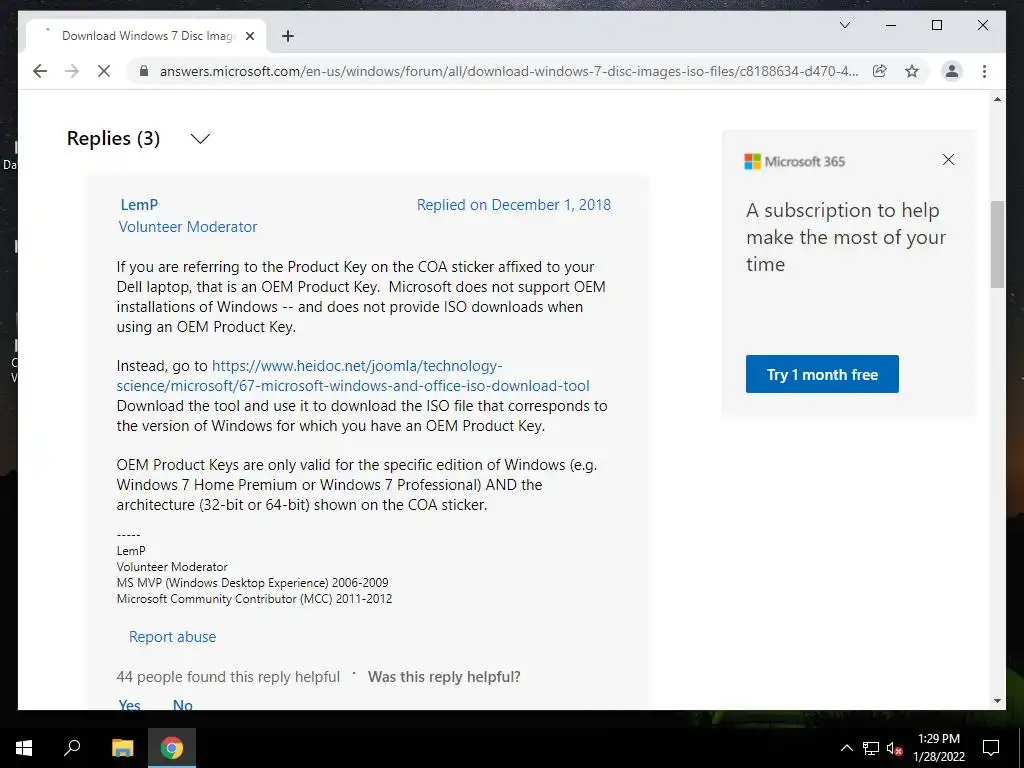
Task: Maximize the Chrome window
Action: click(x=936, y=25)
